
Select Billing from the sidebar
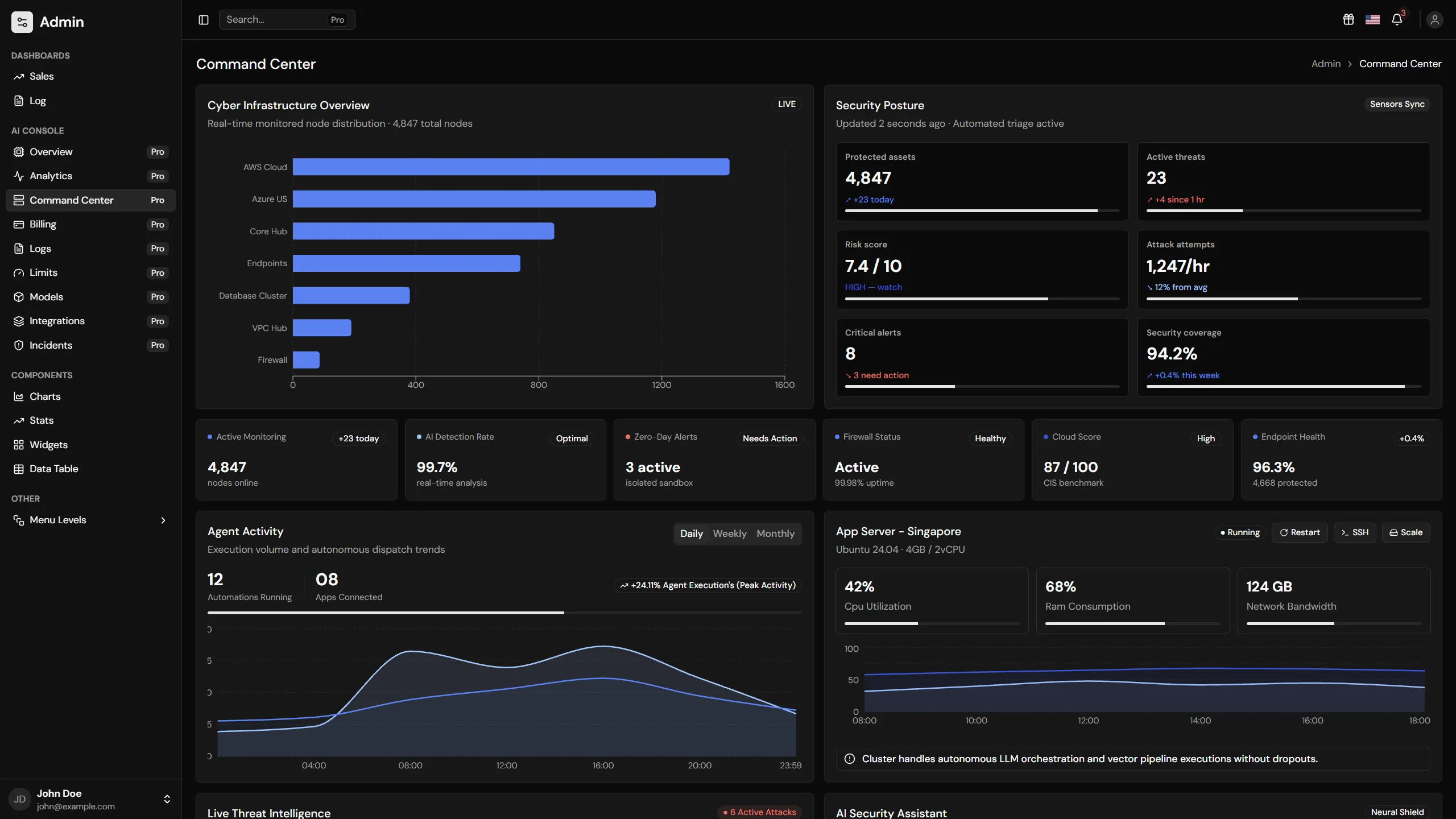pos(90,224)
